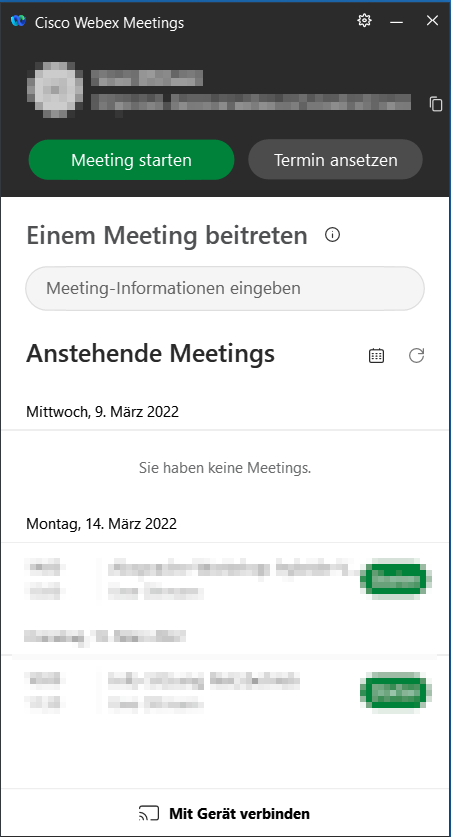Viewport: 451px width, 837px height.
Task: Select the last blurred meeting entry
Action: click(x=225, y=692)
